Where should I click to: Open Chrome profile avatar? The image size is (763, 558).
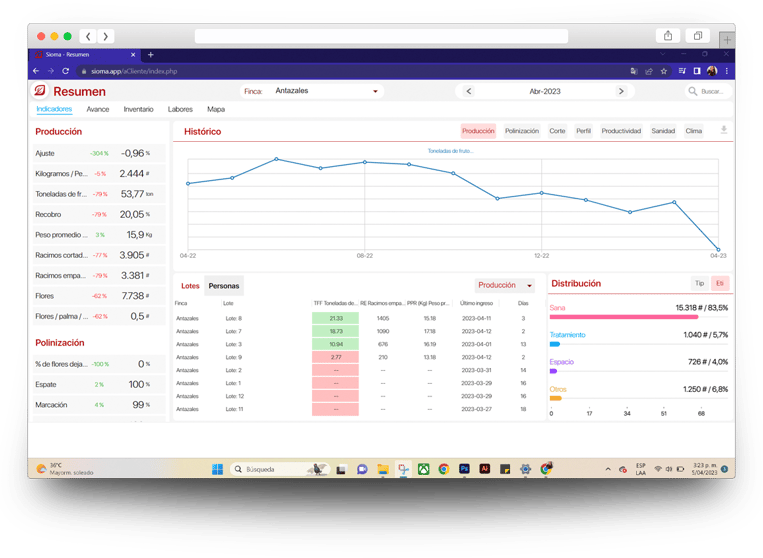click(x=712, y=71)
